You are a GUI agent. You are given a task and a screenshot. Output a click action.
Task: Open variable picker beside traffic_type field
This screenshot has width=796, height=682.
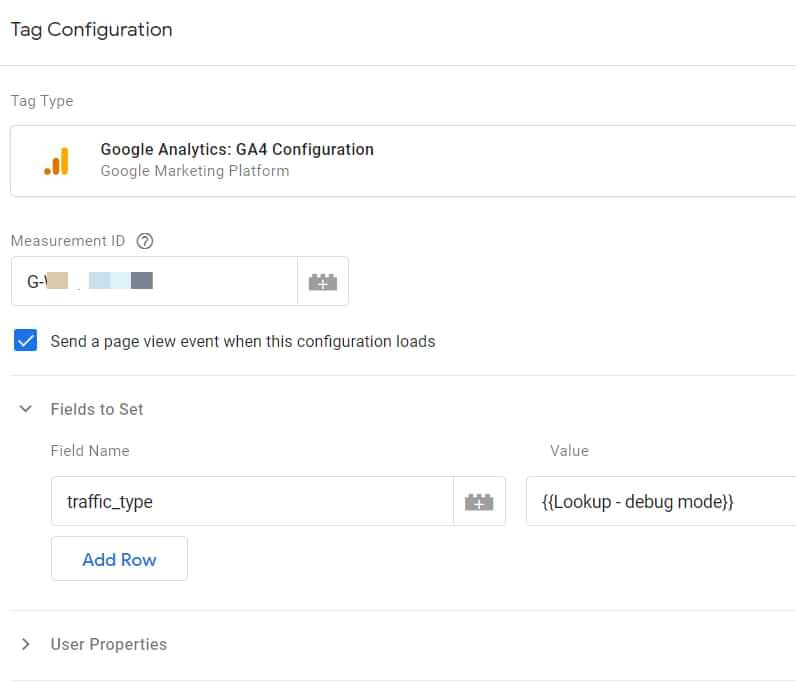point(479,501)
